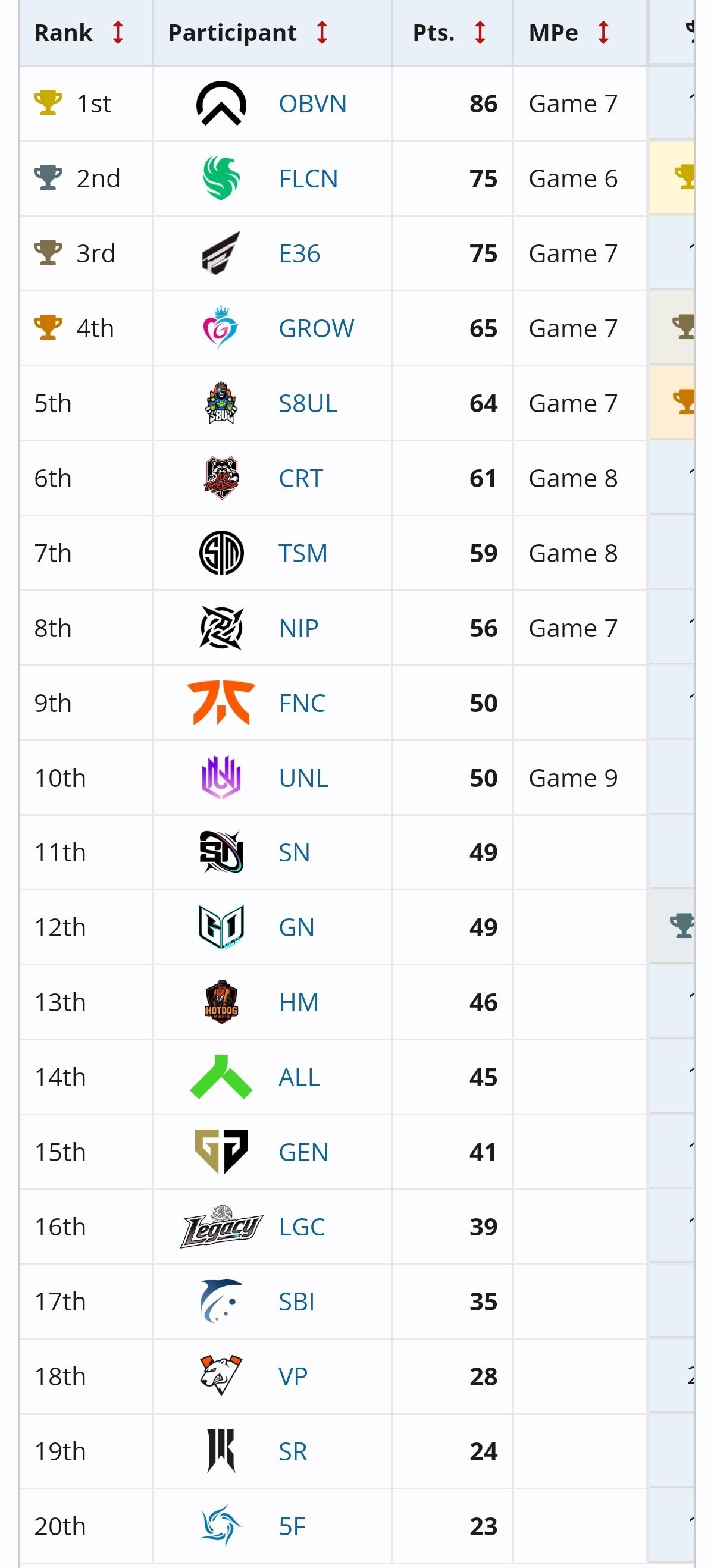Open the Legacy LGC team logo
The image size is (714, 1568).
pyautogui.click(x=221, y=1227)
